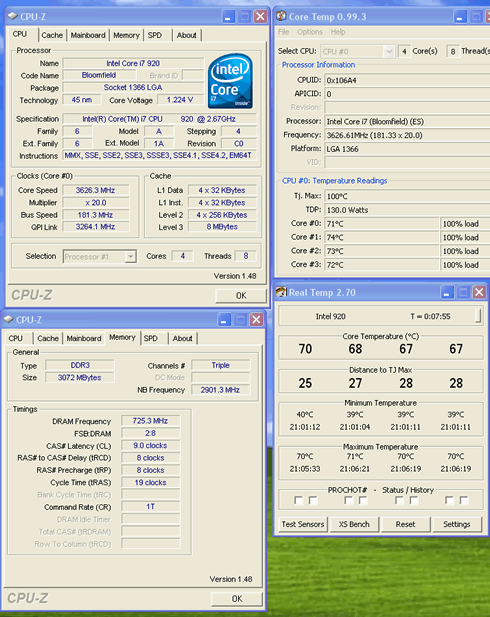Click the Memory Size value 3072 MBytes
This screenshot has width=490, height=617.
(80, 378)
